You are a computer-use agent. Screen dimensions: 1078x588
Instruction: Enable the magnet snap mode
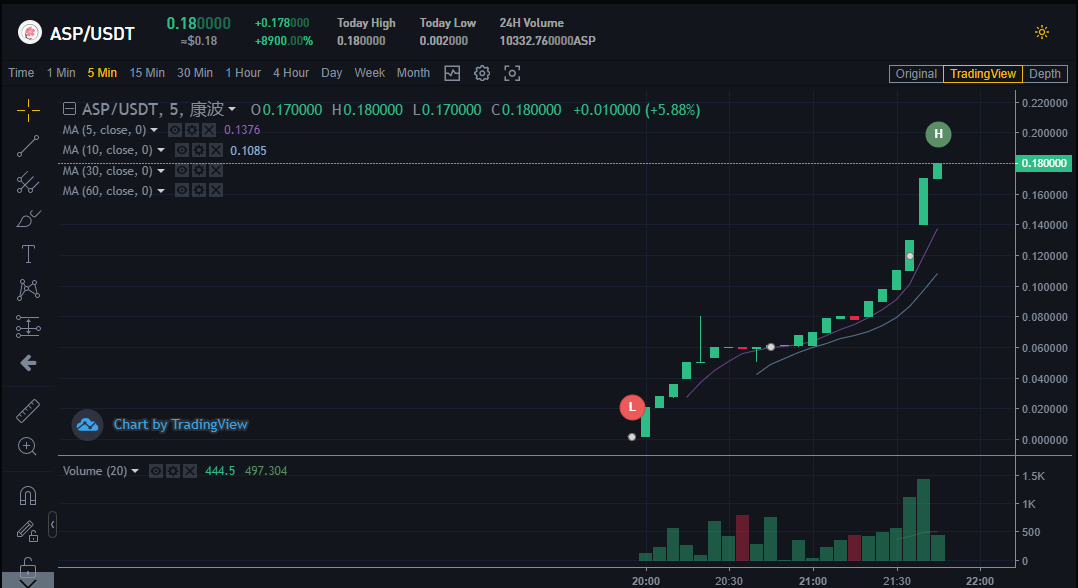(28, 495)
